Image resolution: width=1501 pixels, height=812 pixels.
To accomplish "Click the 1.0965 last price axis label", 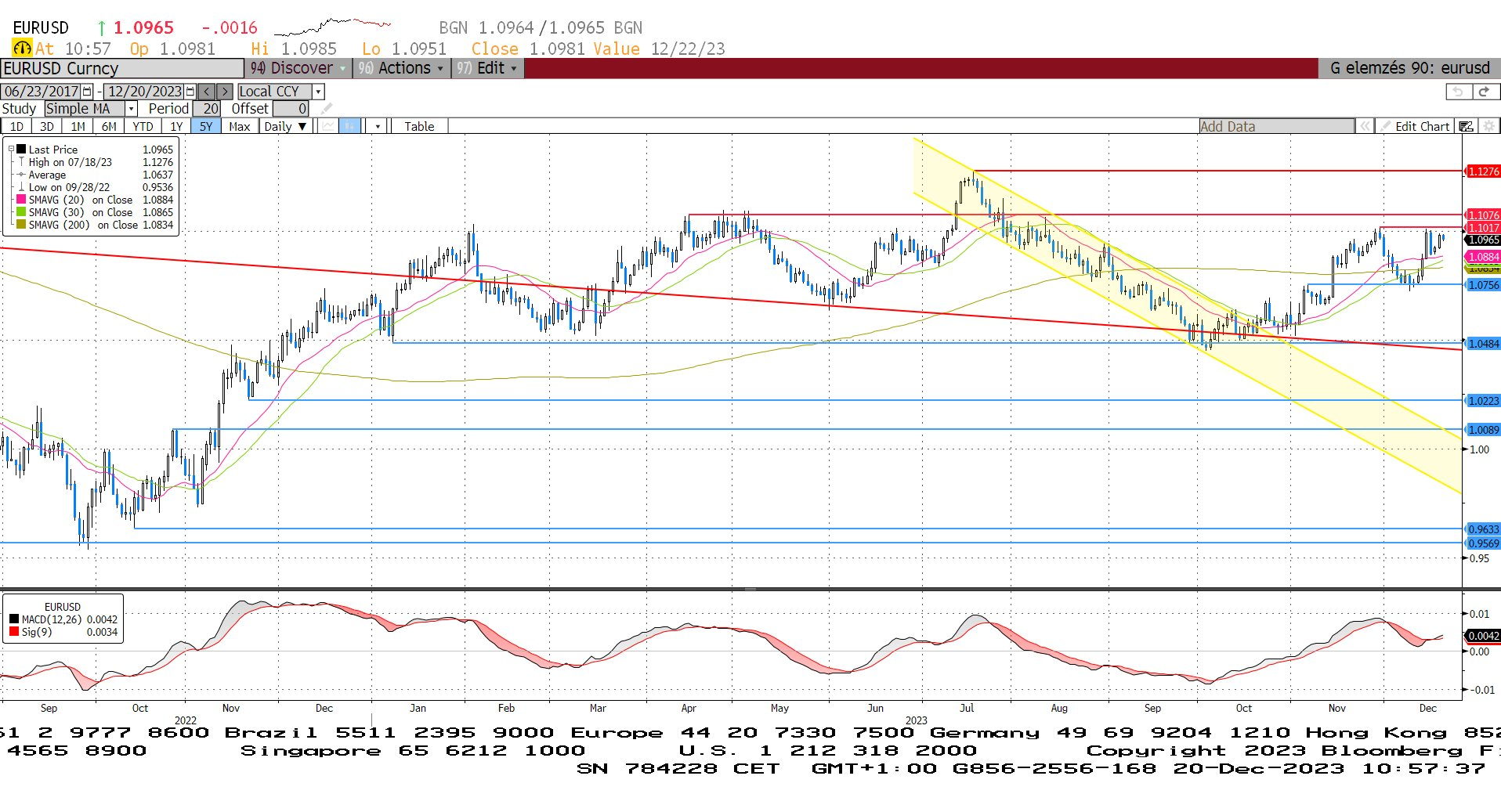I will (1482, 240).
